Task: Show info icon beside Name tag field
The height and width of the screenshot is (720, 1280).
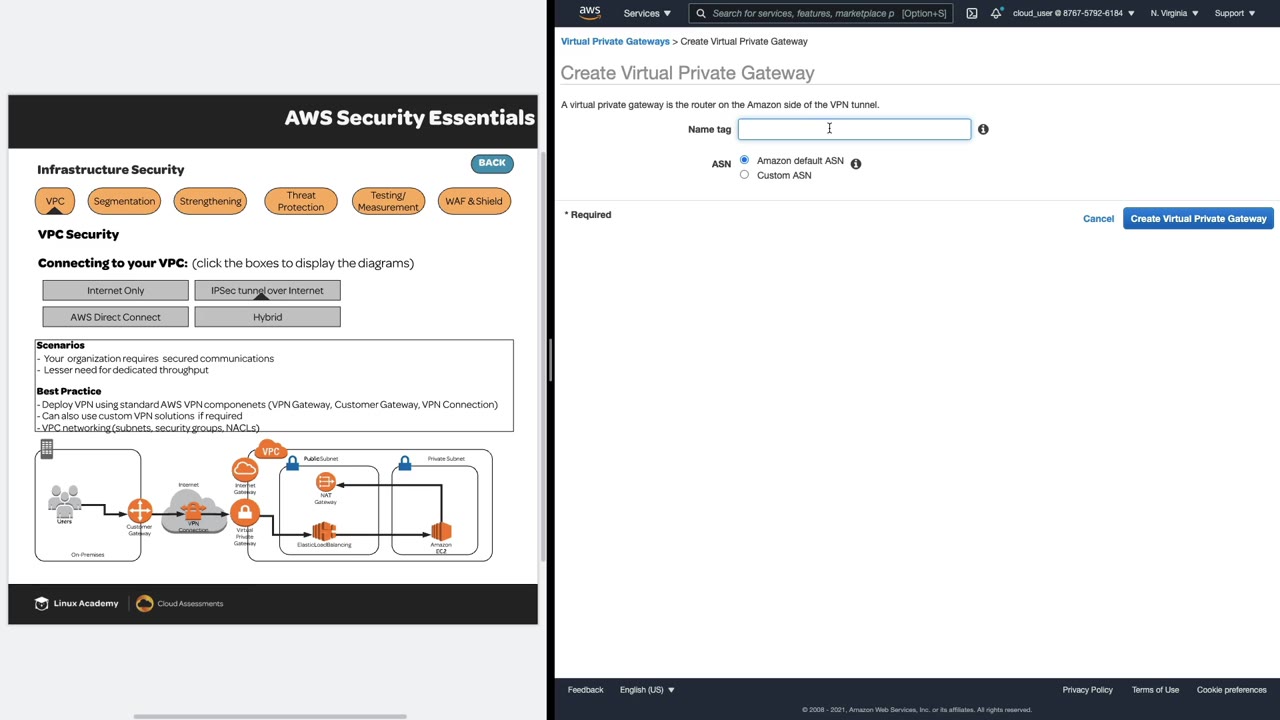Action: (983, 129)
